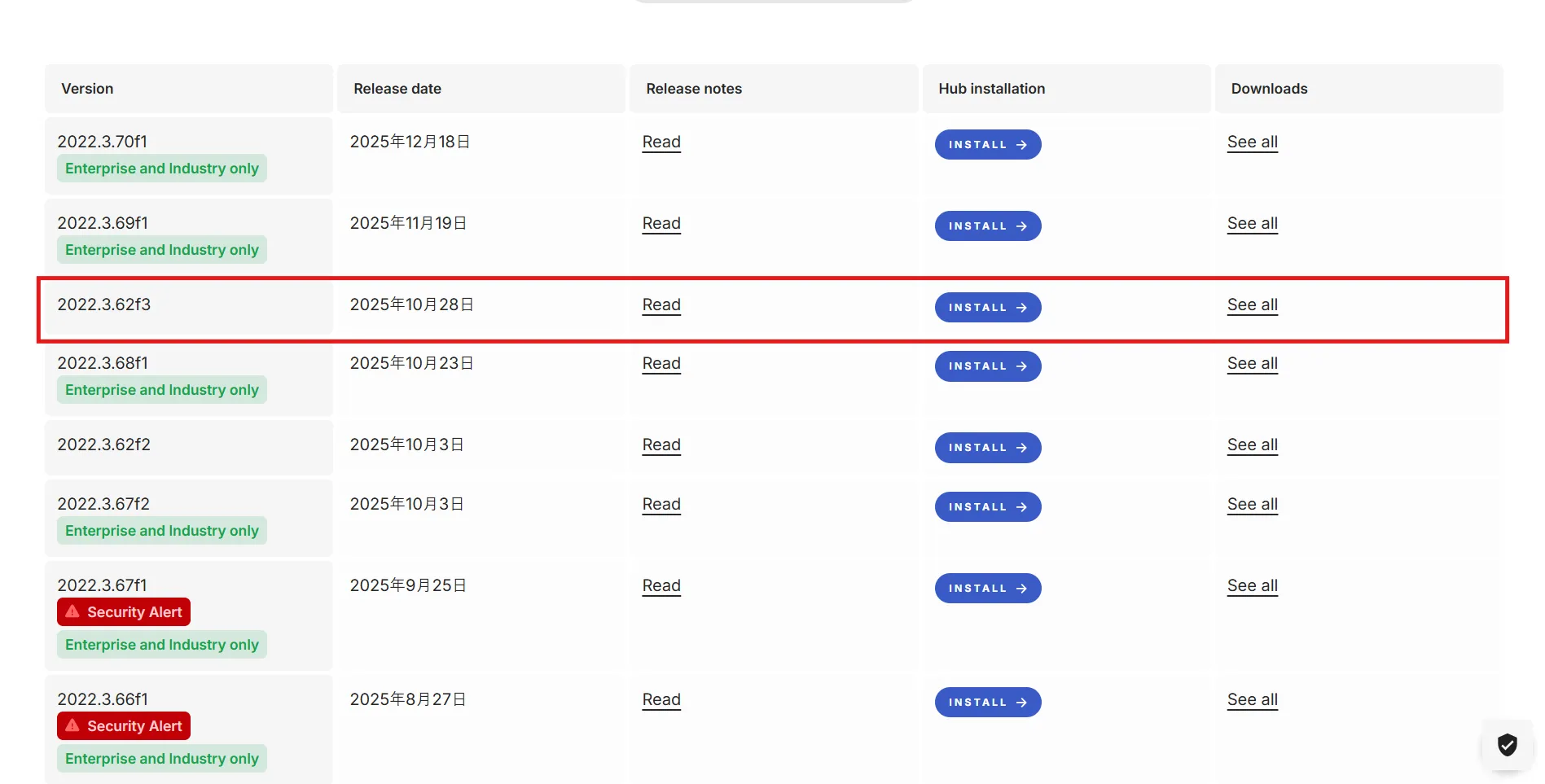The height and width of the screenshot is (784, 1545).
Task: View release notes of 2022.3.69f1
Action: (x=661, y=223)
